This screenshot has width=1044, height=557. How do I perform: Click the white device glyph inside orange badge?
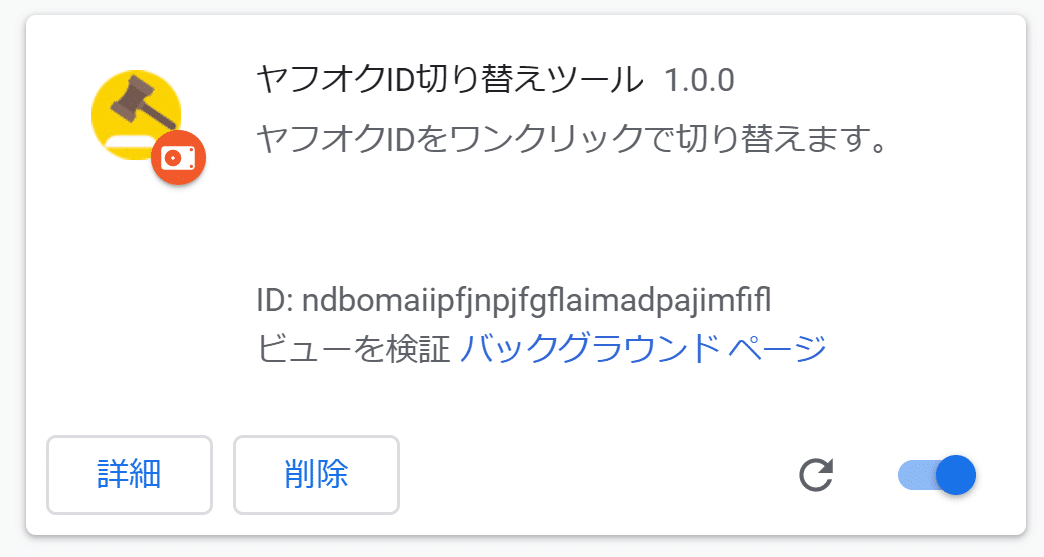178,158
